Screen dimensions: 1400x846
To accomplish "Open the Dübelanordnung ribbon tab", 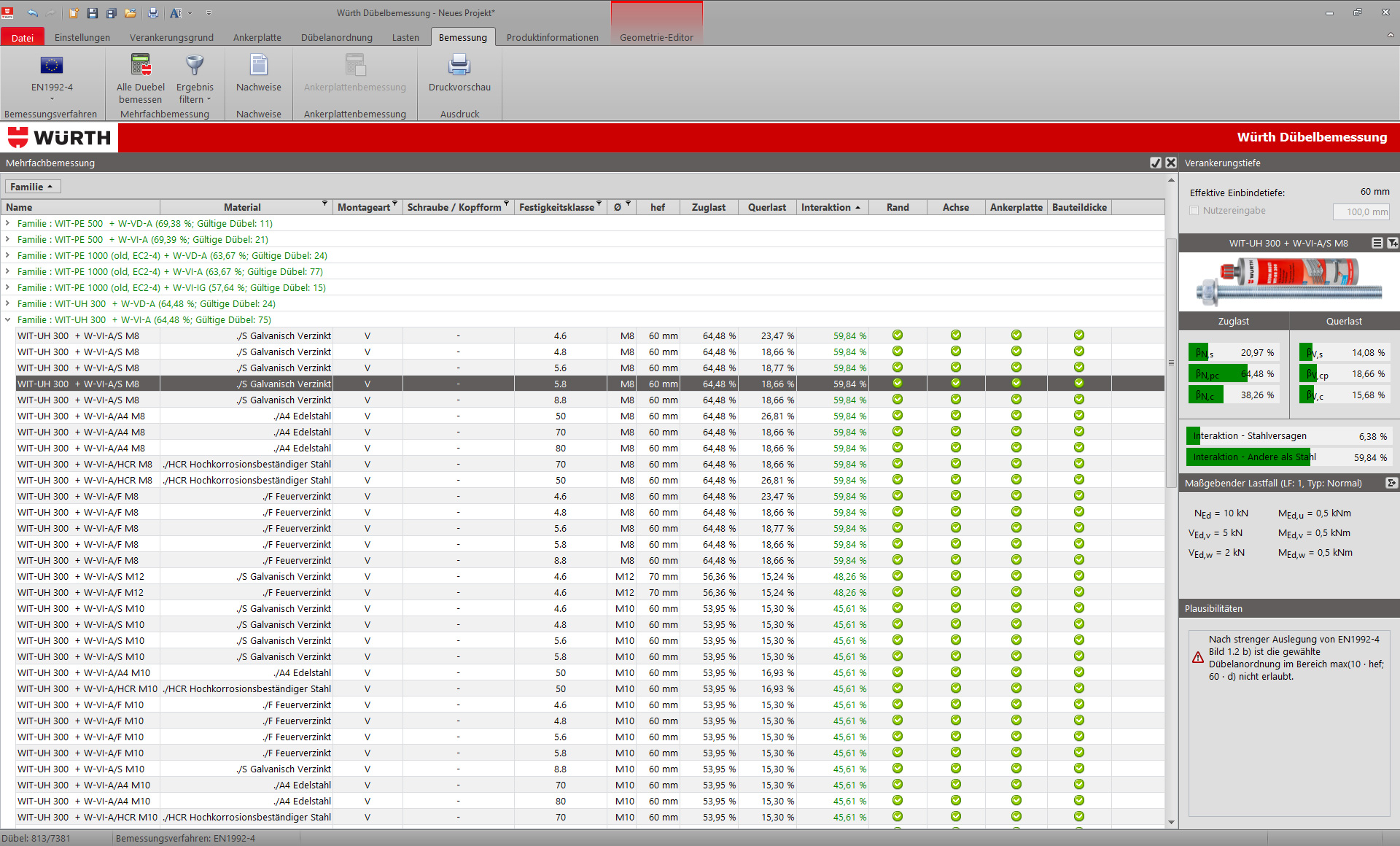I will pos(337,37).
